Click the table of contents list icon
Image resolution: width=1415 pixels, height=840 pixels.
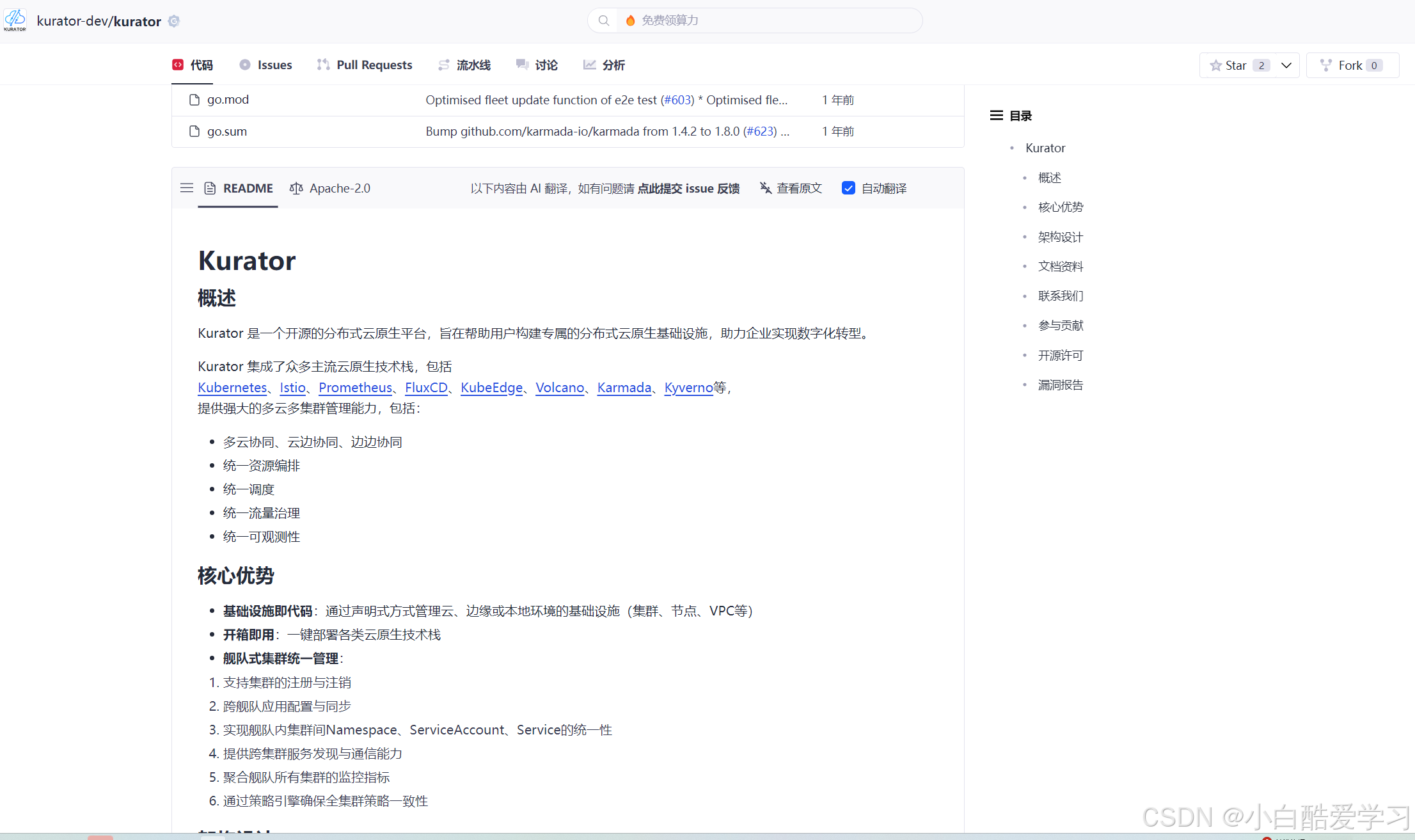point(996,116)
